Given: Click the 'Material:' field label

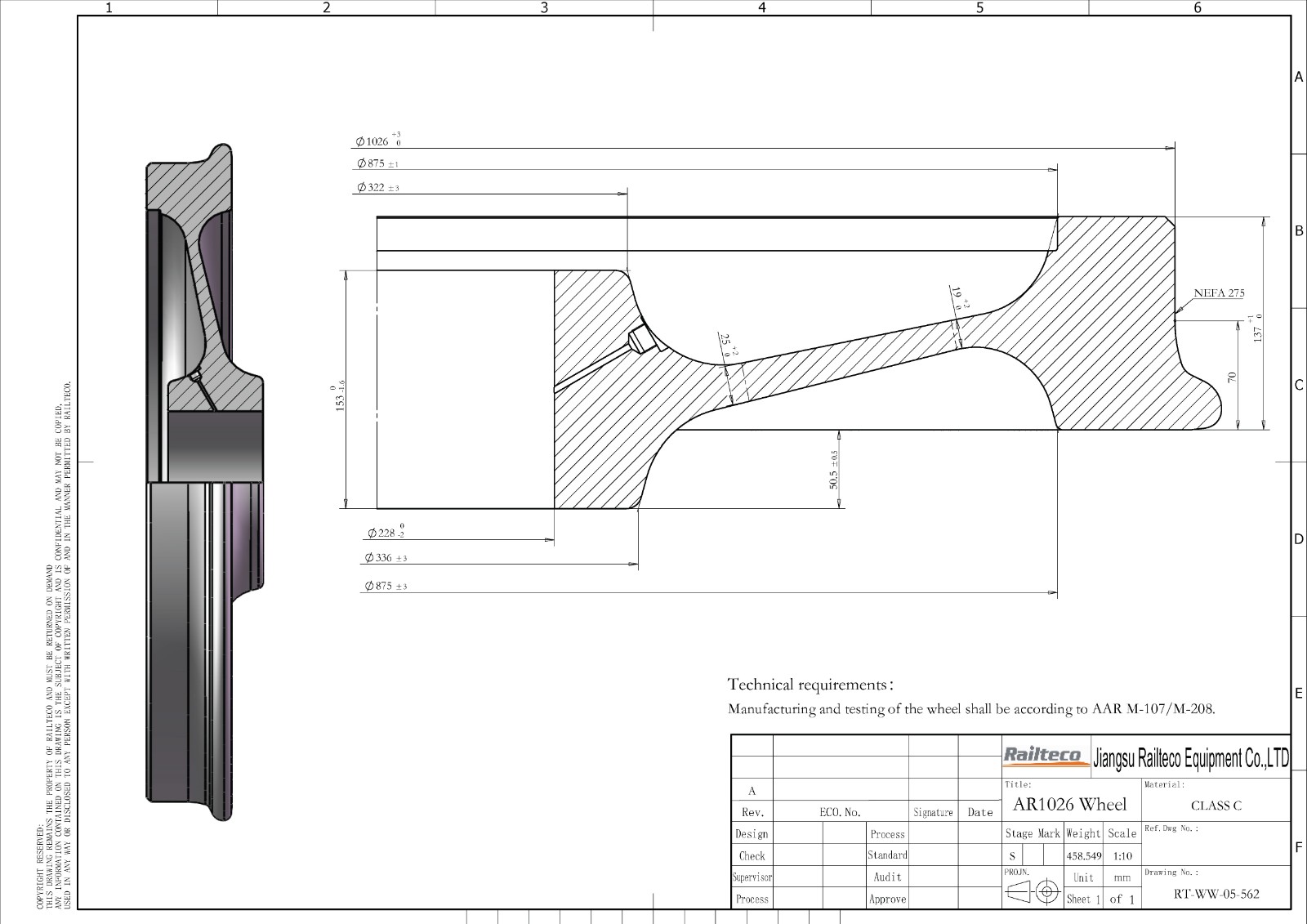Looking at the screenshot, I should [x=1164, y=784].
